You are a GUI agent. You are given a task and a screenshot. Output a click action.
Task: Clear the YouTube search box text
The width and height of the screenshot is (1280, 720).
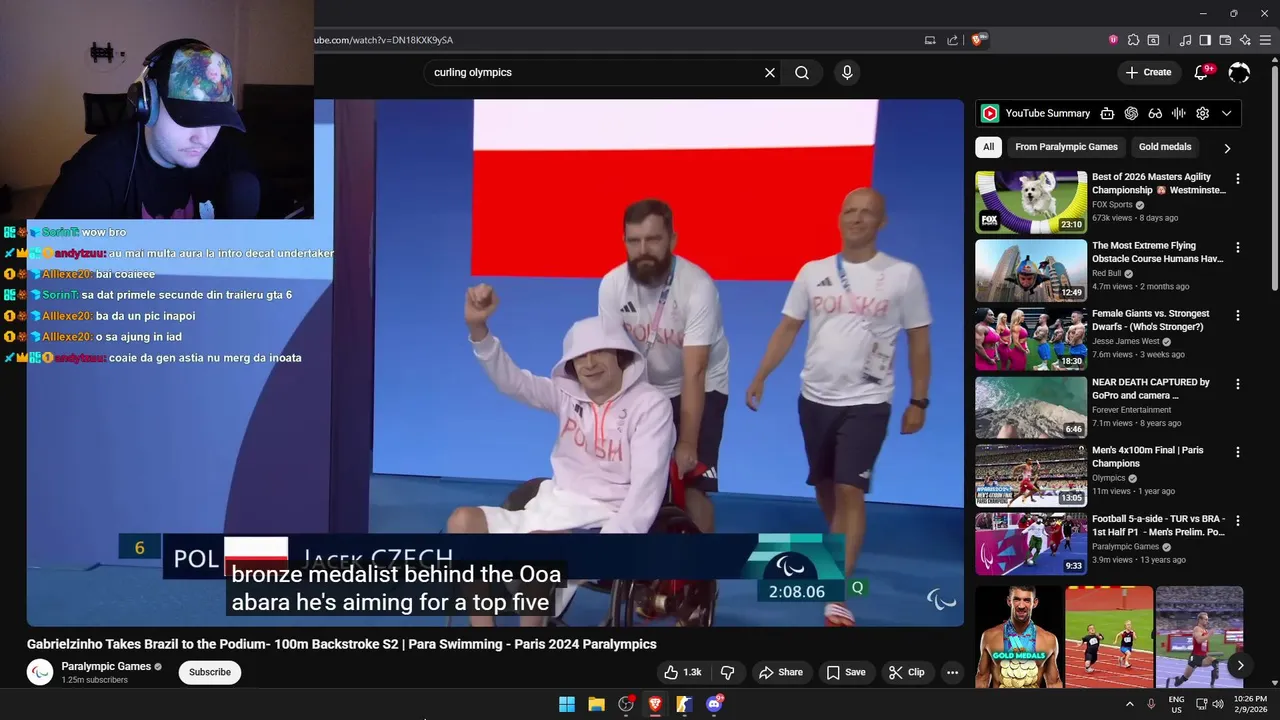click(x=770, y=72)
